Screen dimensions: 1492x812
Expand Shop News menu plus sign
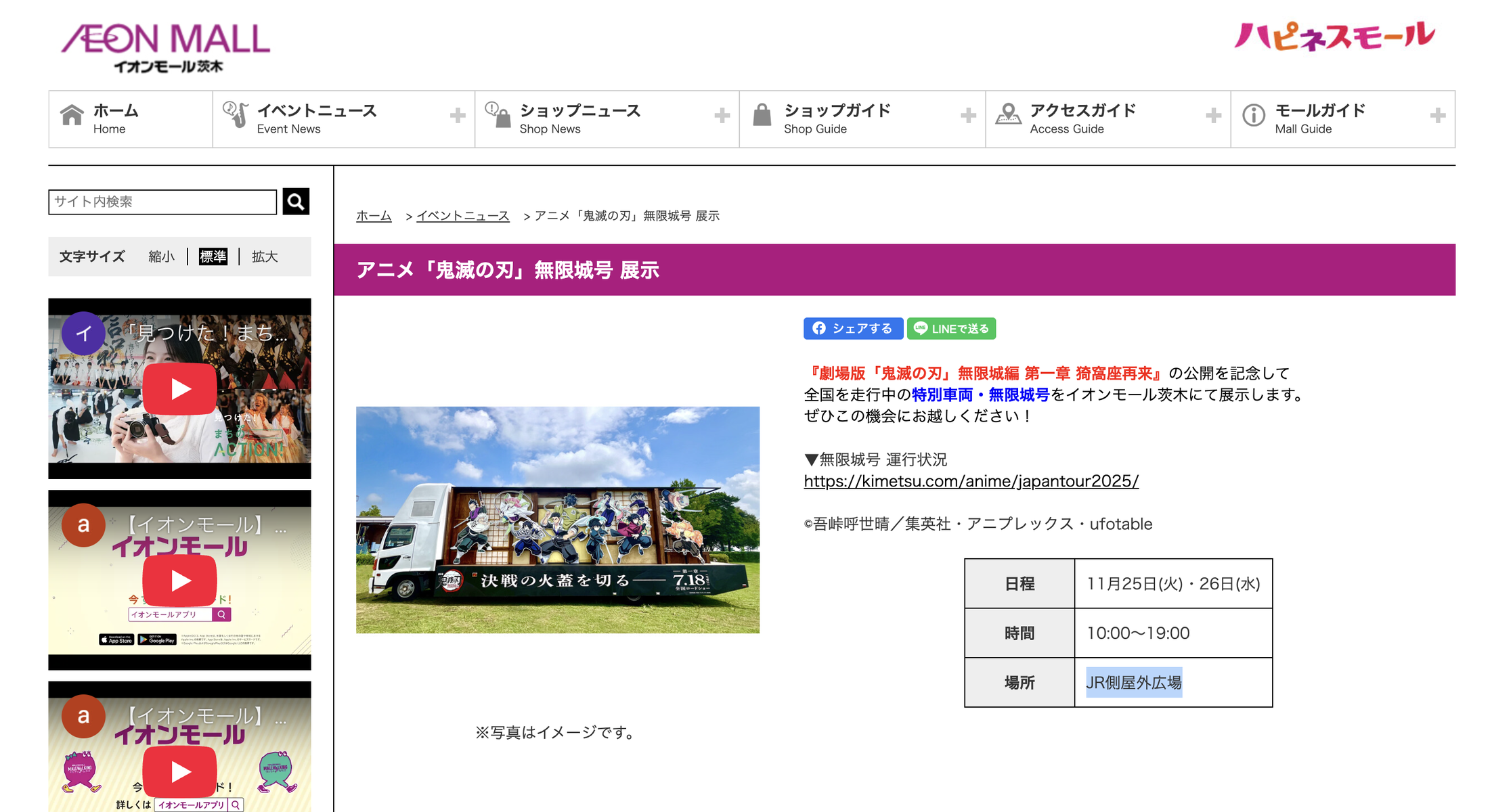[x=722, y=116]
